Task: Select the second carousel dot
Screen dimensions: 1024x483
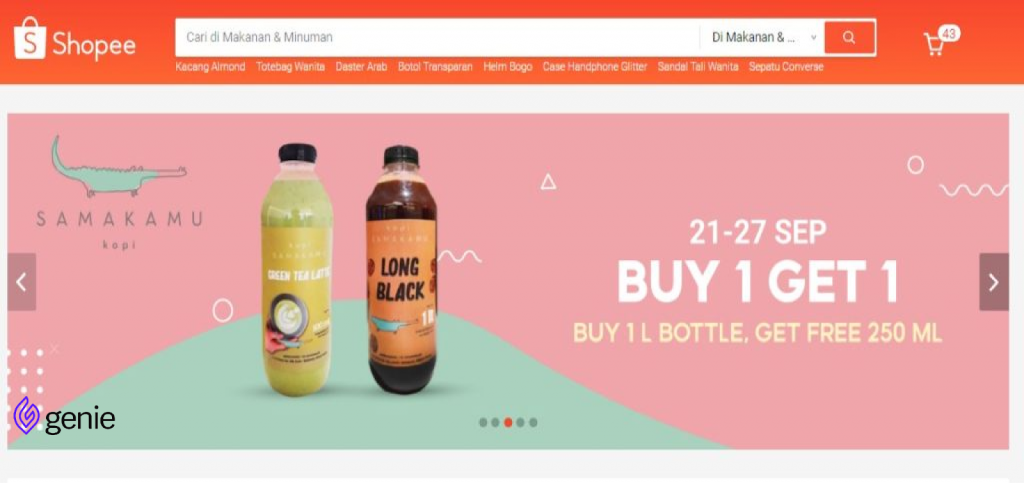Action: tap(496, 422)
